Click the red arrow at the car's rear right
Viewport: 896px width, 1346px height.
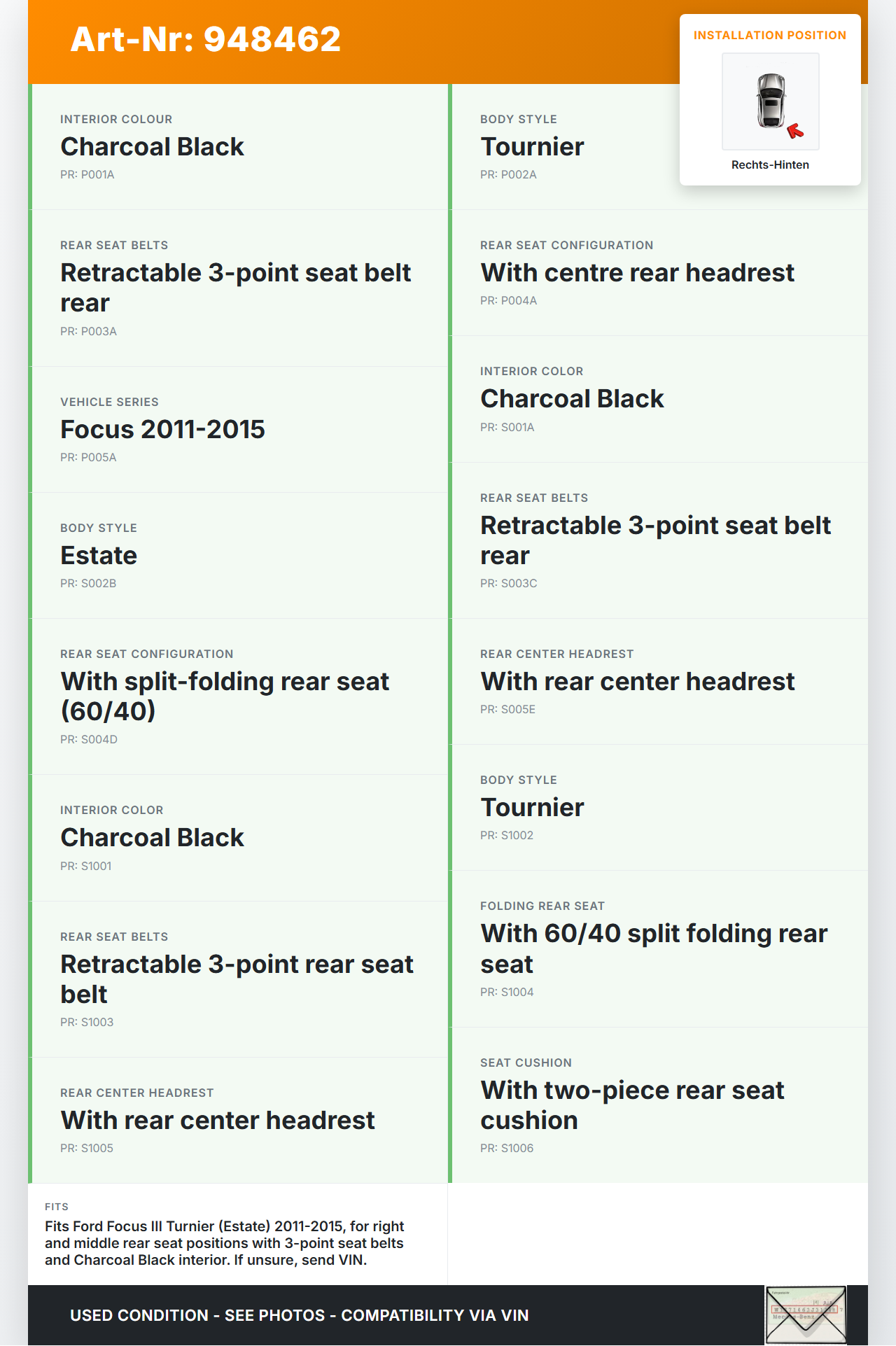795,131
